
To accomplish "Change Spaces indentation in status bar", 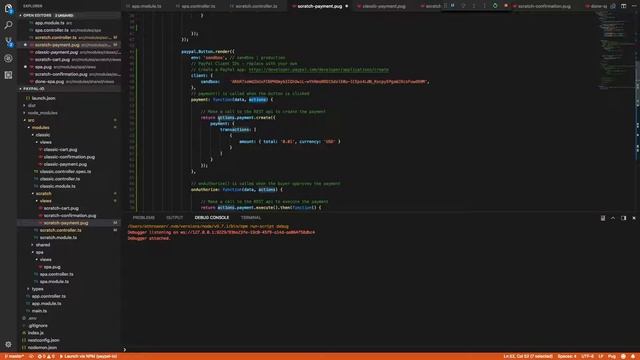I will pos(567,356).
